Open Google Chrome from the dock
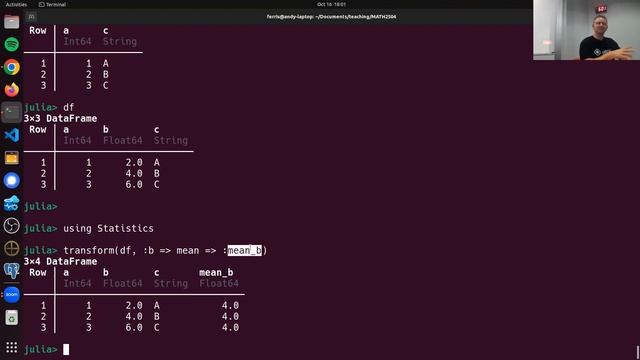This screenshot has height=360, width=640. 11,67
